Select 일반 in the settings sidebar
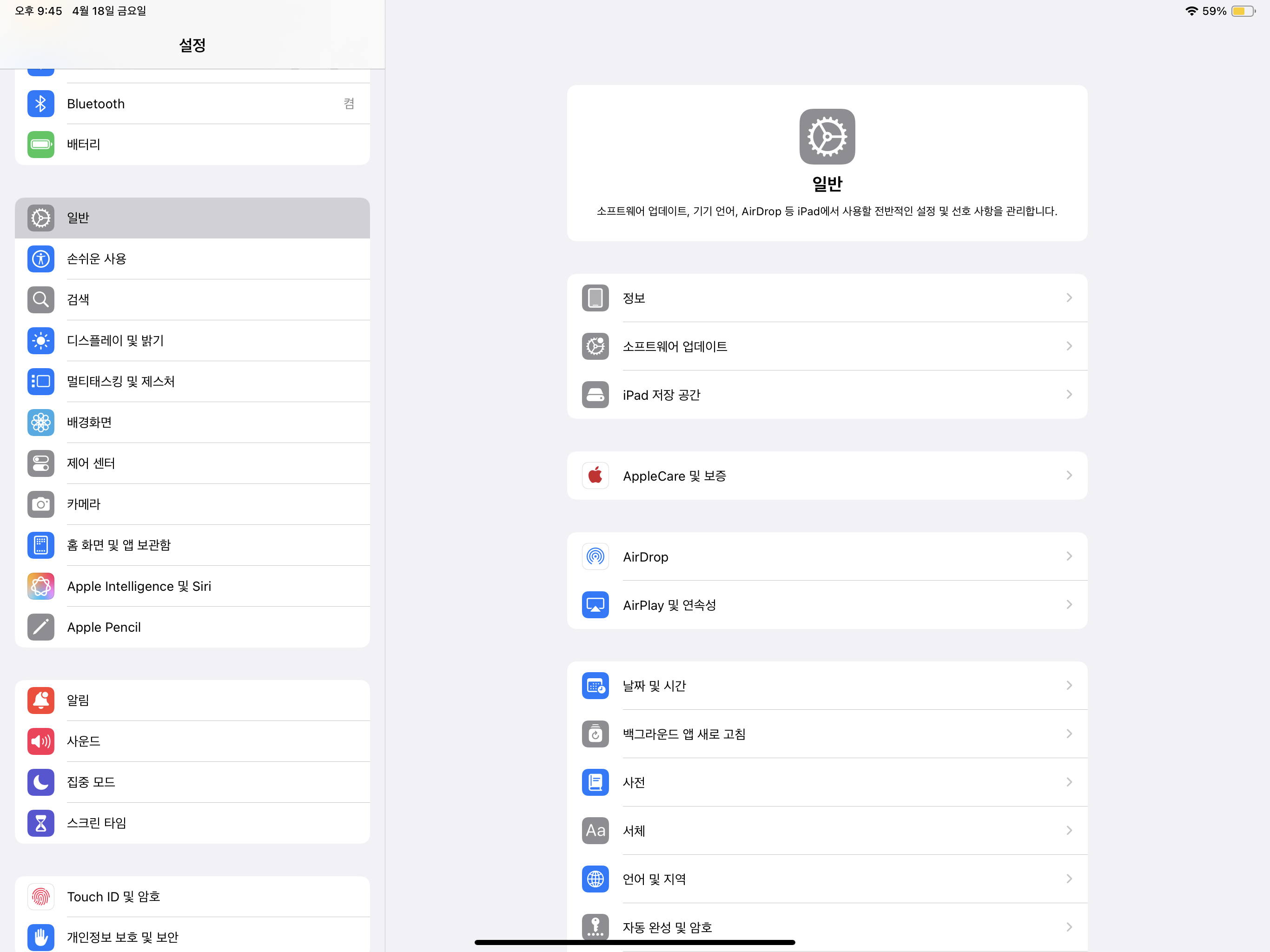 coord(192,218)
